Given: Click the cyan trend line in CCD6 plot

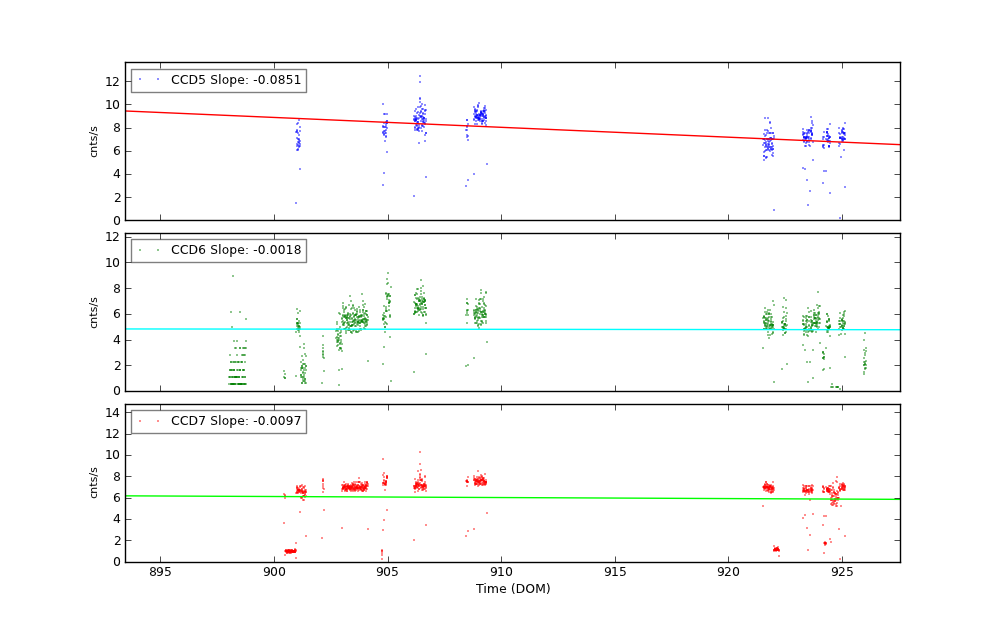Looking at the screenshot, I should [600, 329].
